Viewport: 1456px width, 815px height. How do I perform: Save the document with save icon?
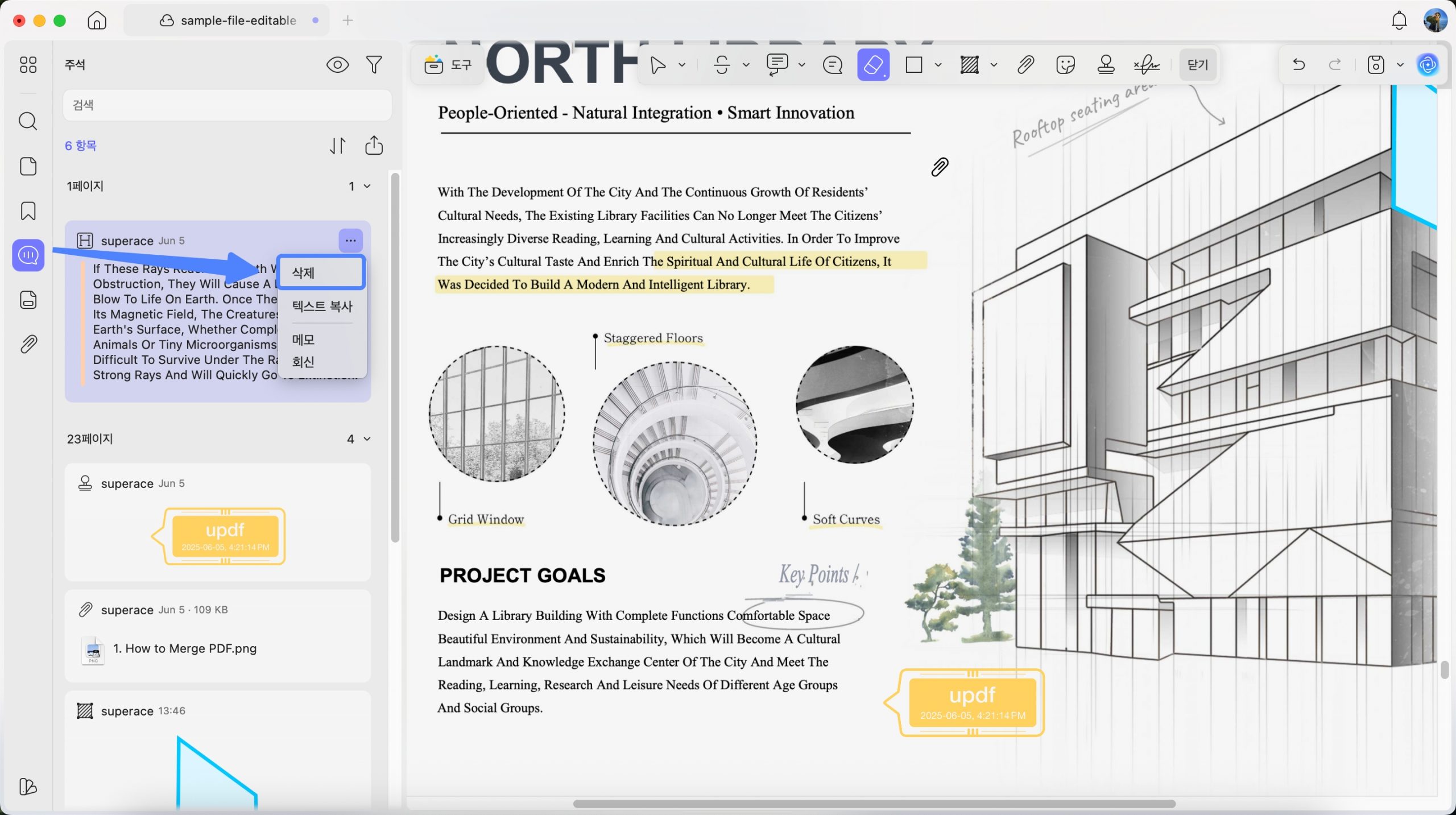point(1376,65)
